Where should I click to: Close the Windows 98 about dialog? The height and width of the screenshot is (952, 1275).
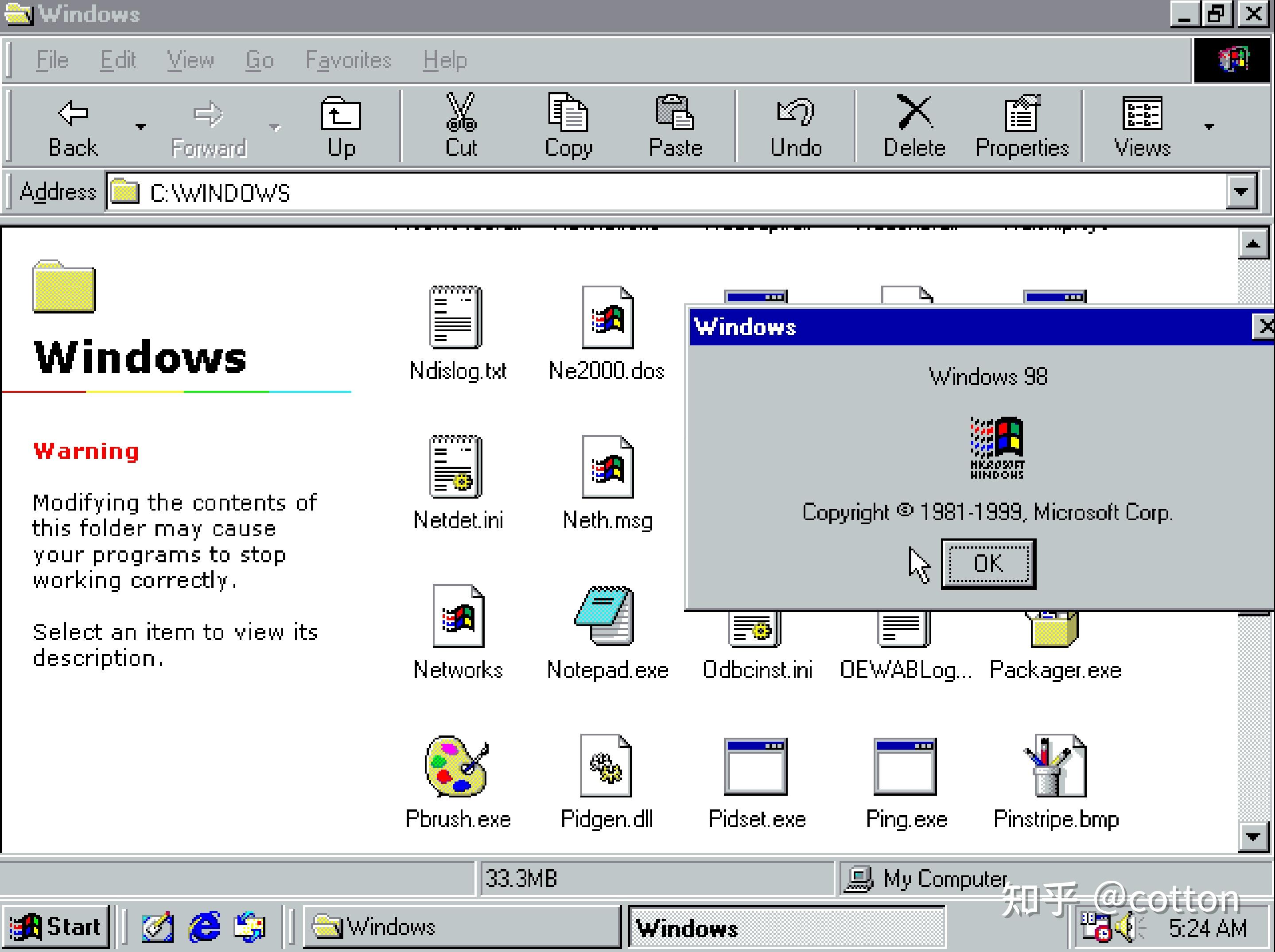point(1264,327)
